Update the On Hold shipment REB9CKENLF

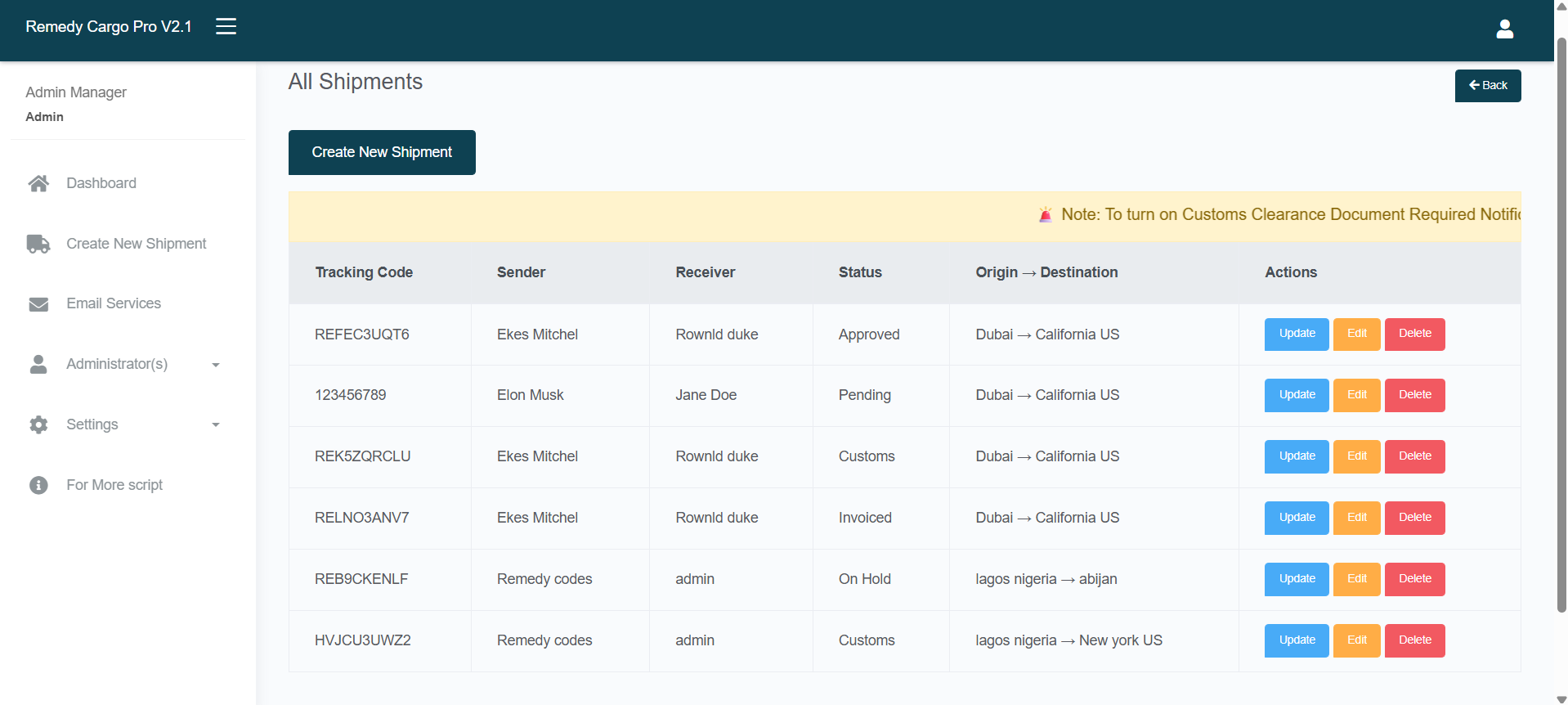click(x=1296, y=579)
